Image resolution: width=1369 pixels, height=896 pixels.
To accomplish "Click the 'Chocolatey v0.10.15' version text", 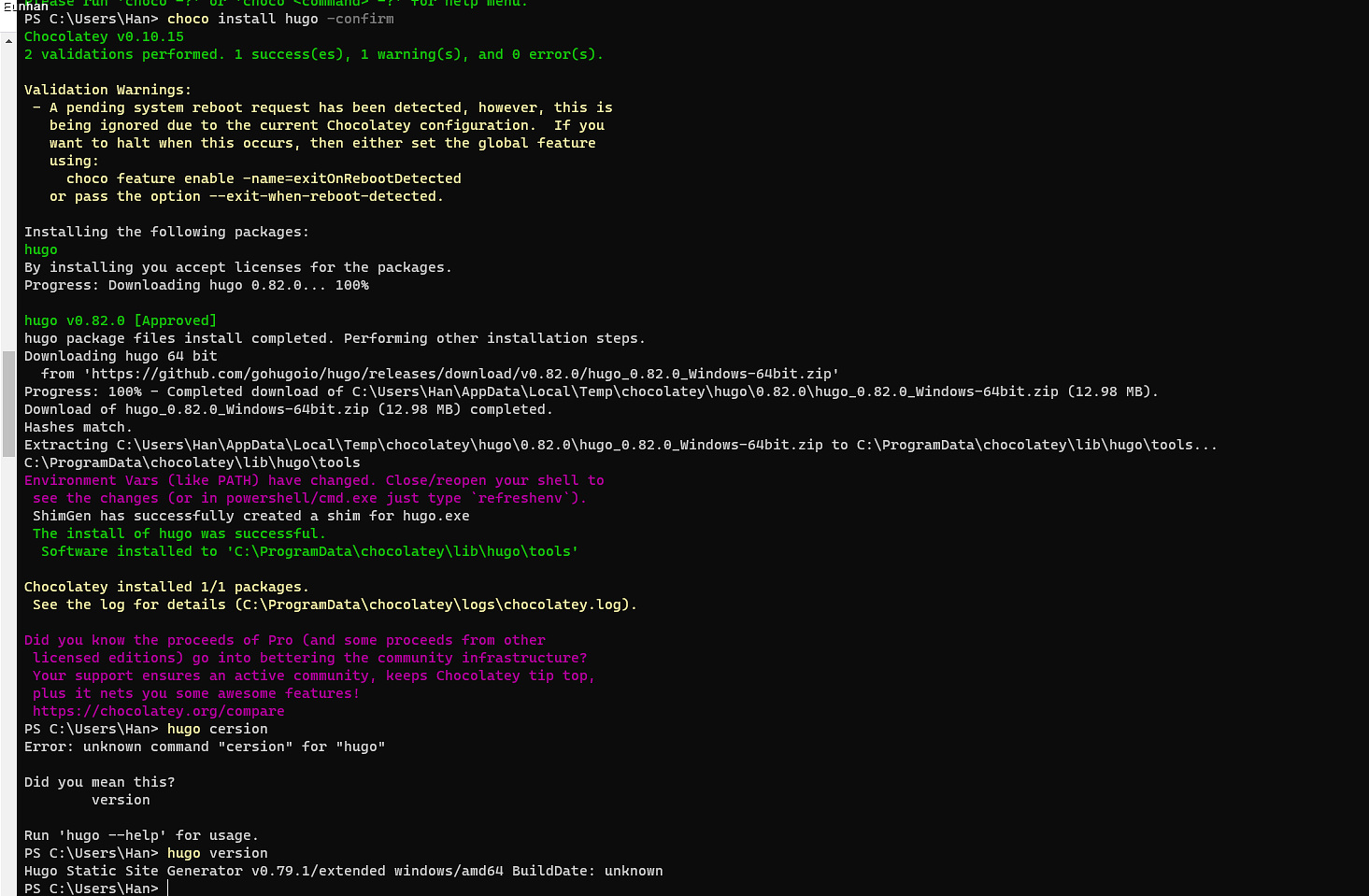I will click(x=104, y=36).
